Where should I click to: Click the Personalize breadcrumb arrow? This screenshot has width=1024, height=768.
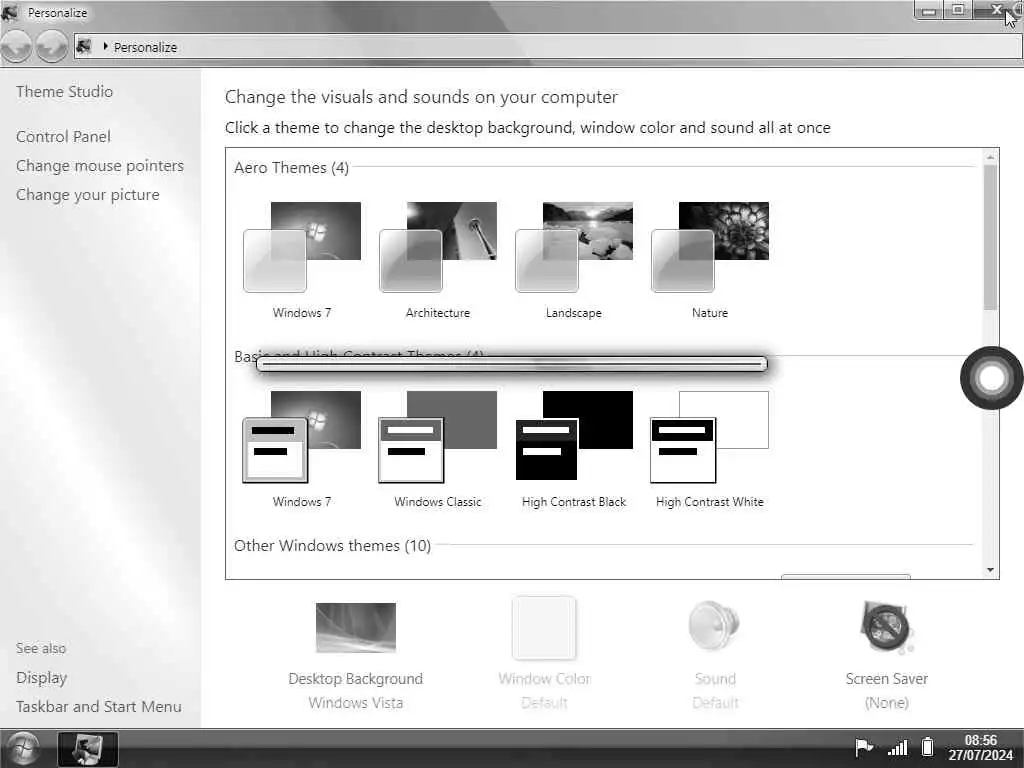click(105, 46)
